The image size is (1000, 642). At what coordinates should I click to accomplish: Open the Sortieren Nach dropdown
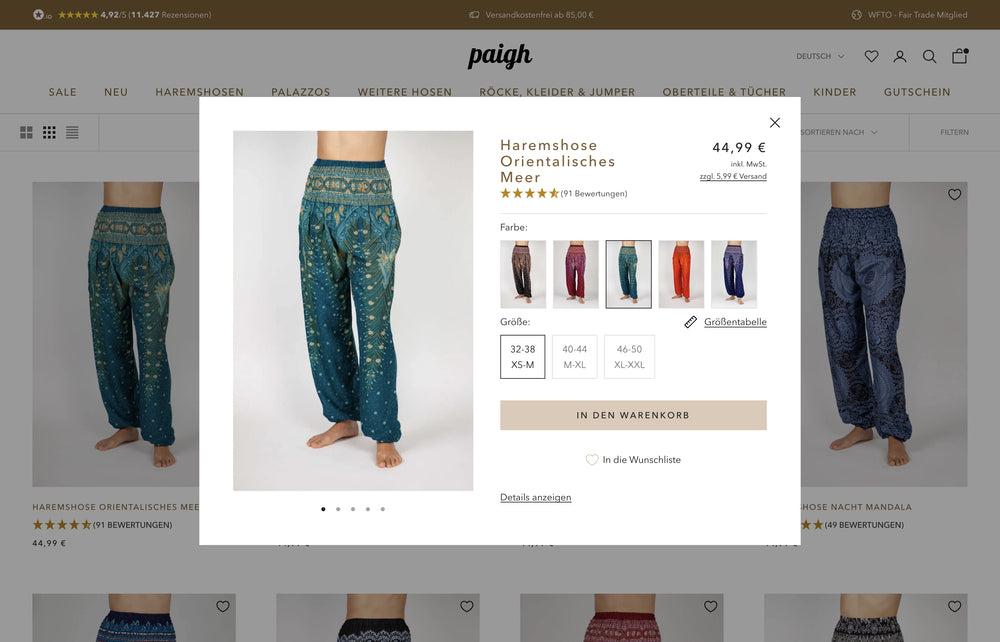click(839, 133)
